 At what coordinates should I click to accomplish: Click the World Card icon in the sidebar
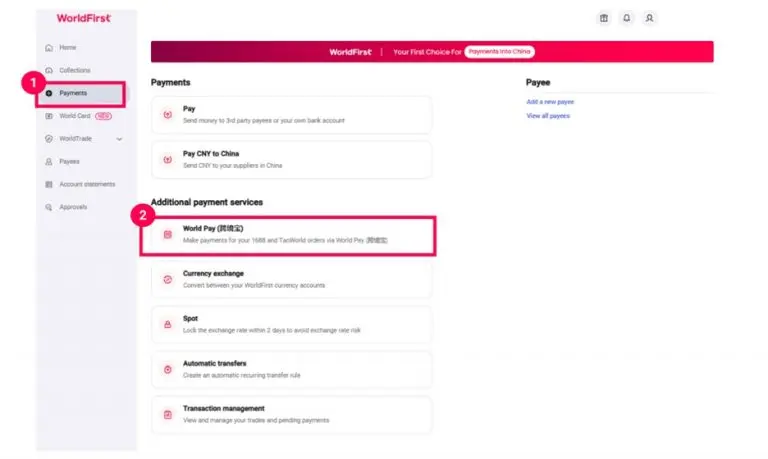(x=49, y=116)
